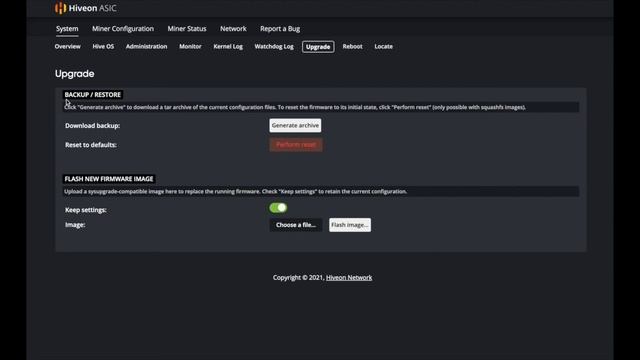Click the Keep settings label

coord(86,210)
